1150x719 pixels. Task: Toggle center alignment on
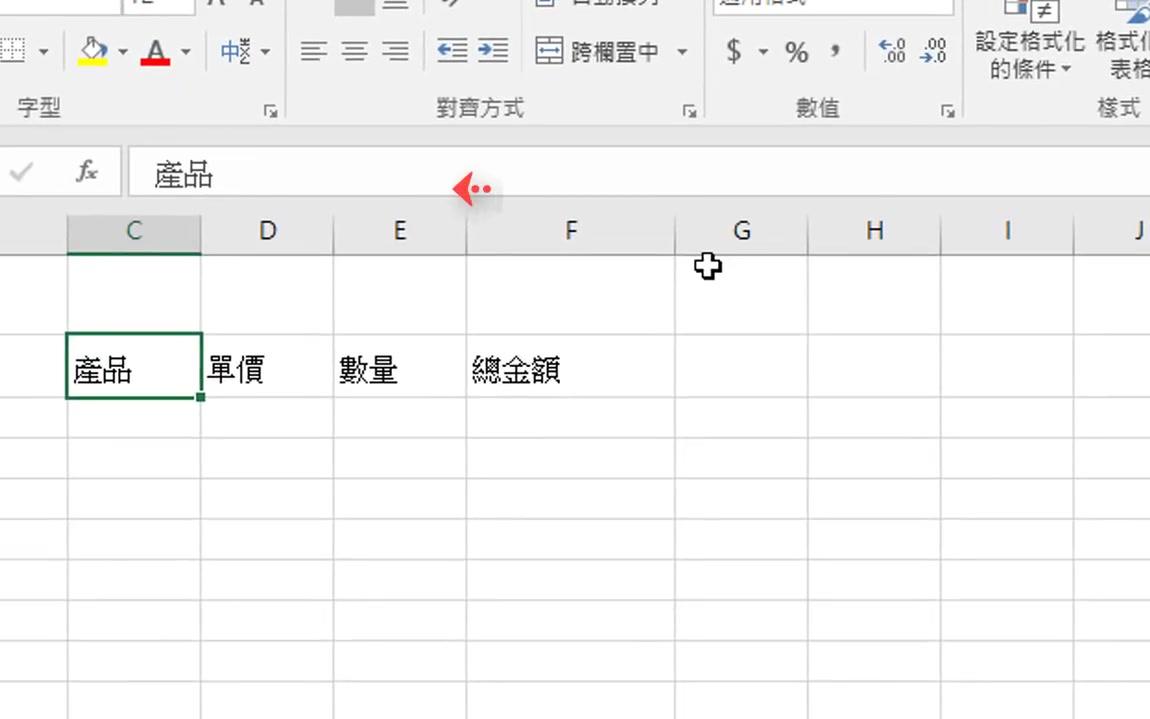pyautogui.click(x=354, y=52)
